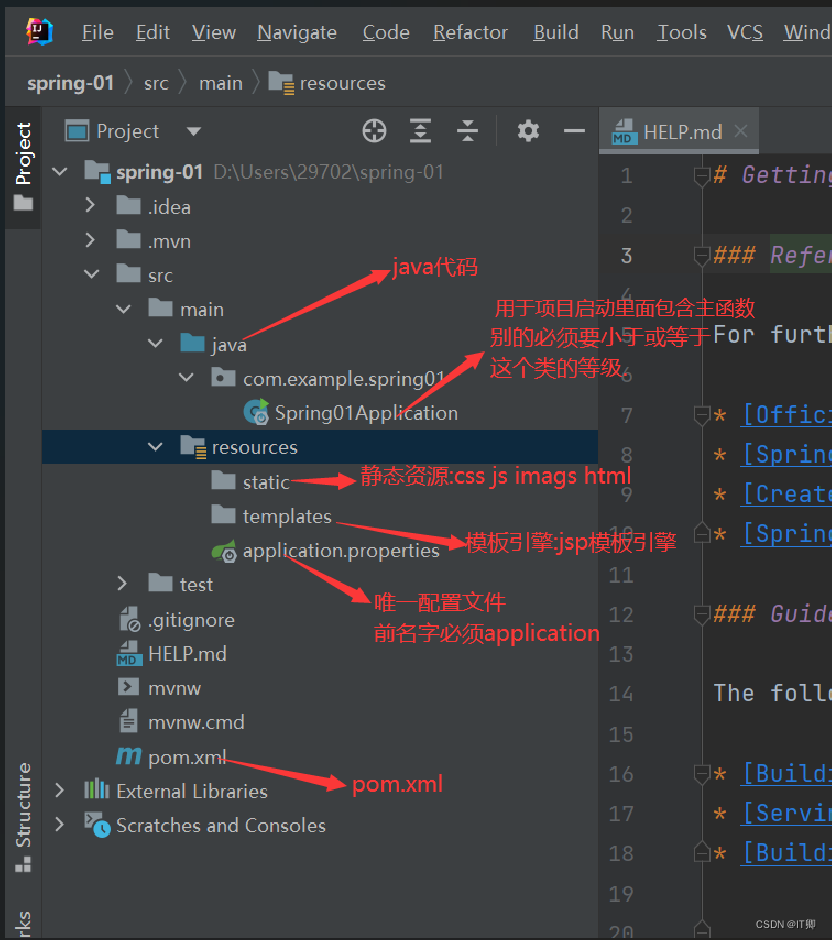
Task: Collapse the com.example.spring01 package
Action: (186, 378)
